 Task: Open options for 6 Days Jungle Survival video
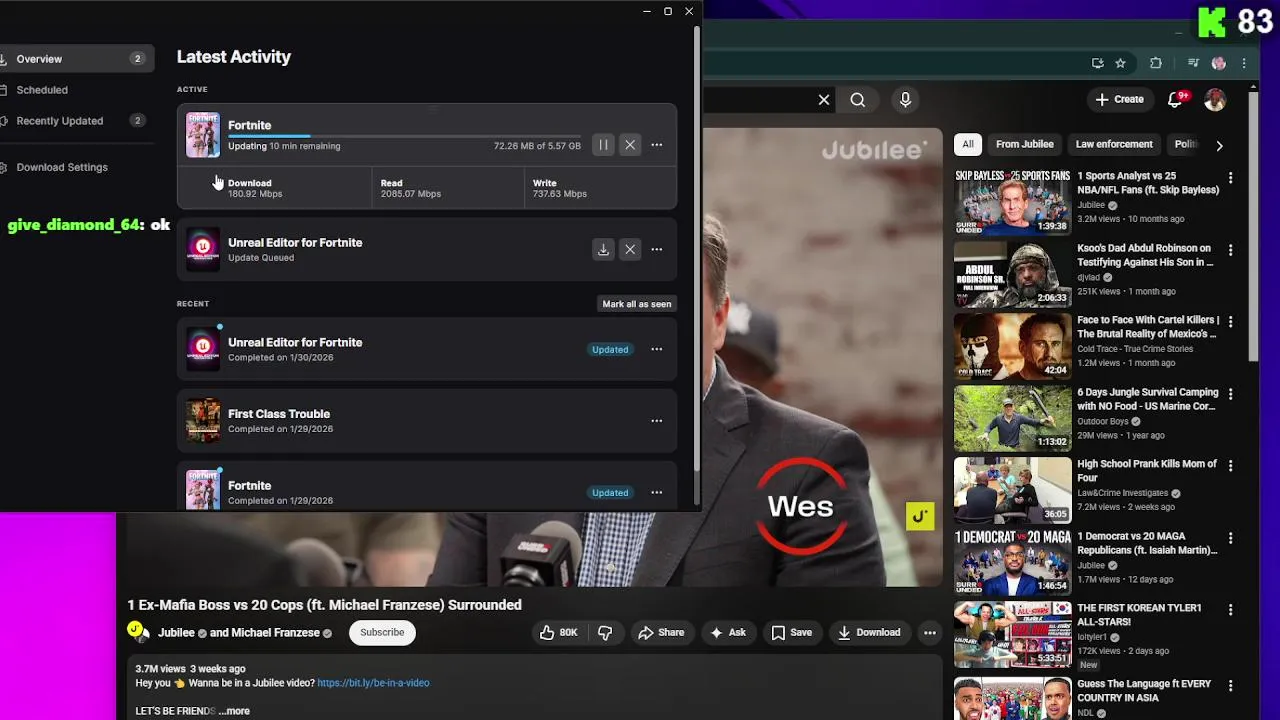[x=1231, y=394]
